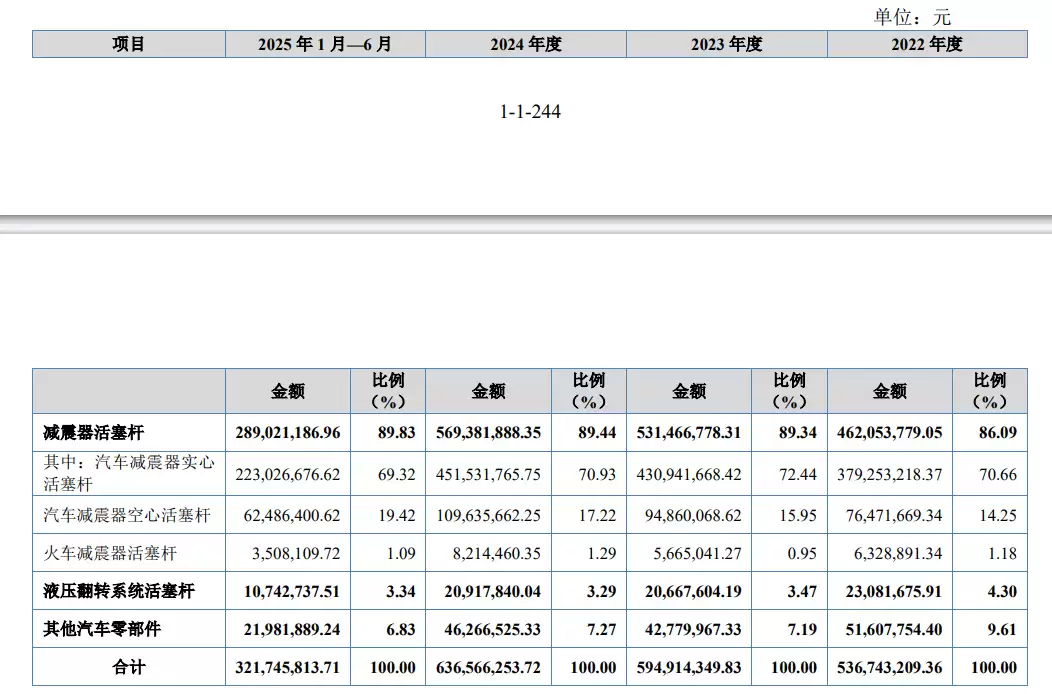Click the "火车减震器活塞杆" row label
Image resolution: width=1052 pixels, height=694 pixels.
(x=111, y=552)
